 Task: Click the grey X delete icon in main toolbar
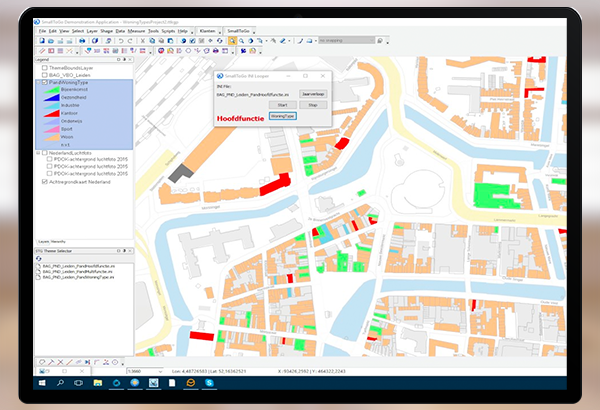coord(143,41)
